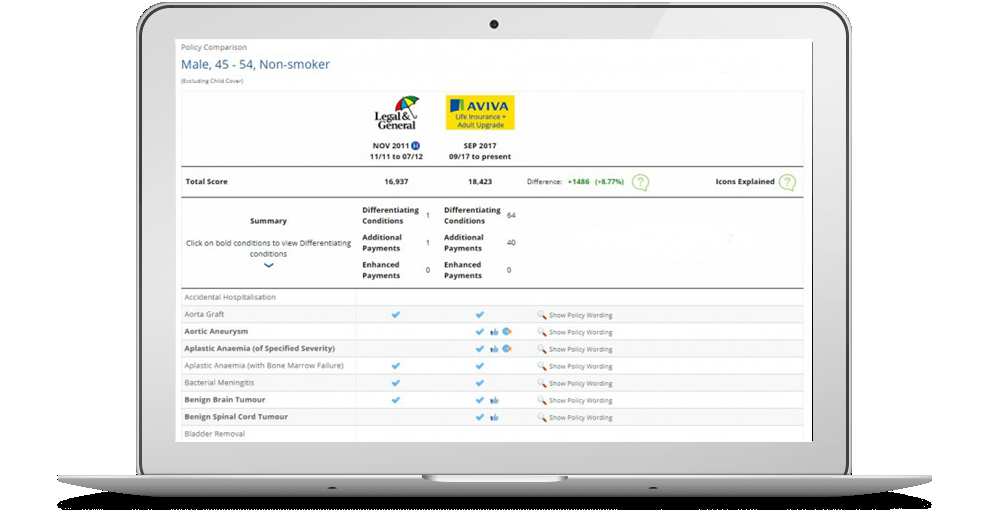Screen dimensions: 988x523
Task: Click pie chart icon in Aortic Aneurysm row
Action: tap(507, 331)
